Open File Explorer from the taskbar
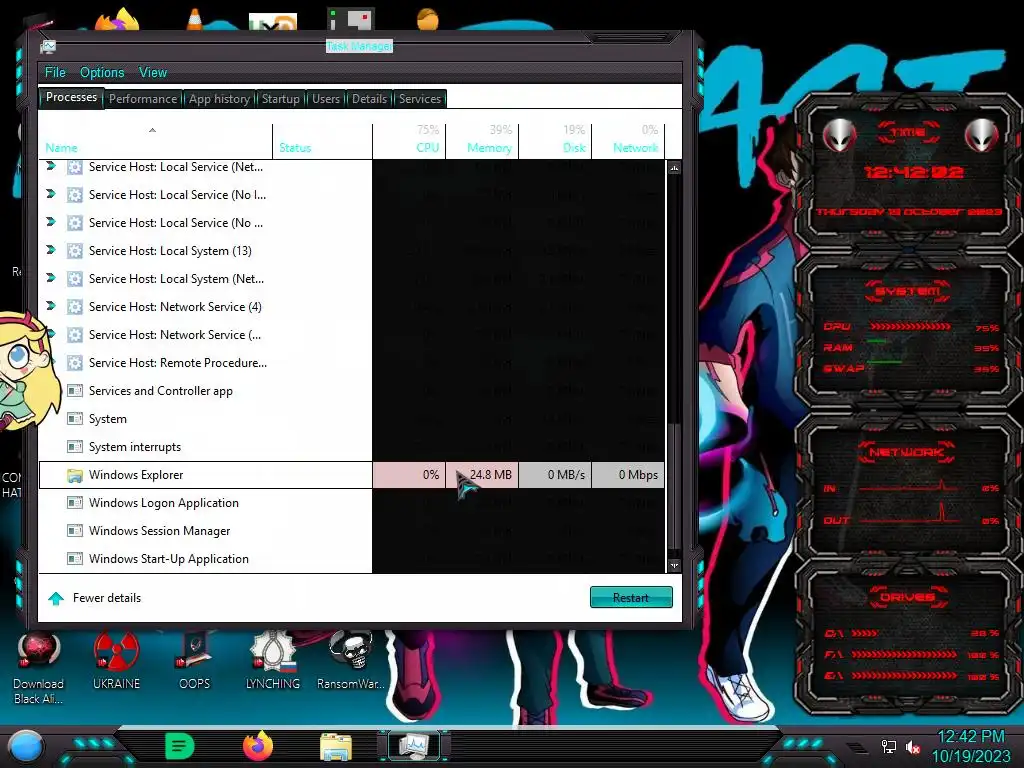 point(336,746)
